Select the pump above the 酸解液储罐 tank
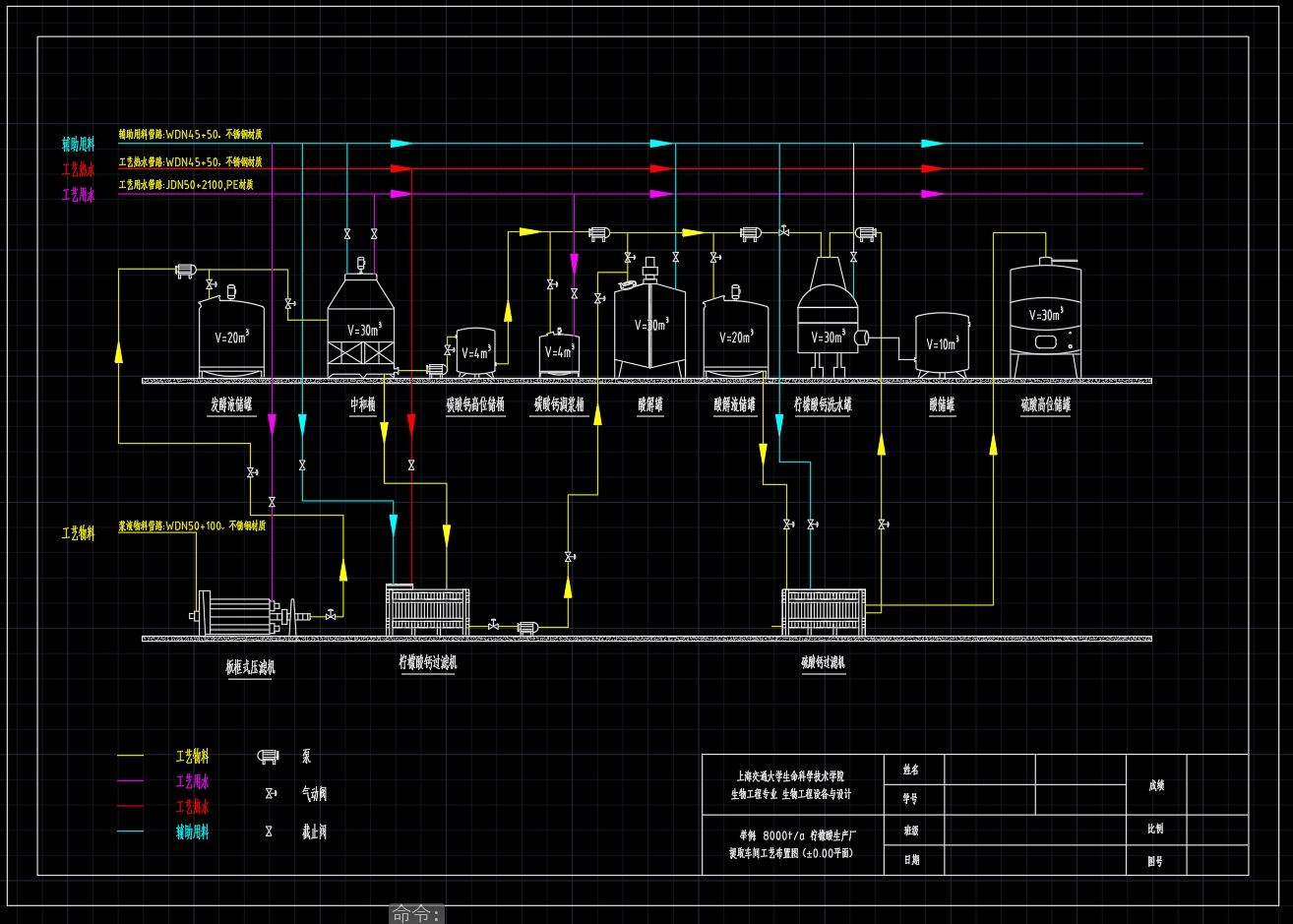This screenshot has height=924, width=1293. 750,233
